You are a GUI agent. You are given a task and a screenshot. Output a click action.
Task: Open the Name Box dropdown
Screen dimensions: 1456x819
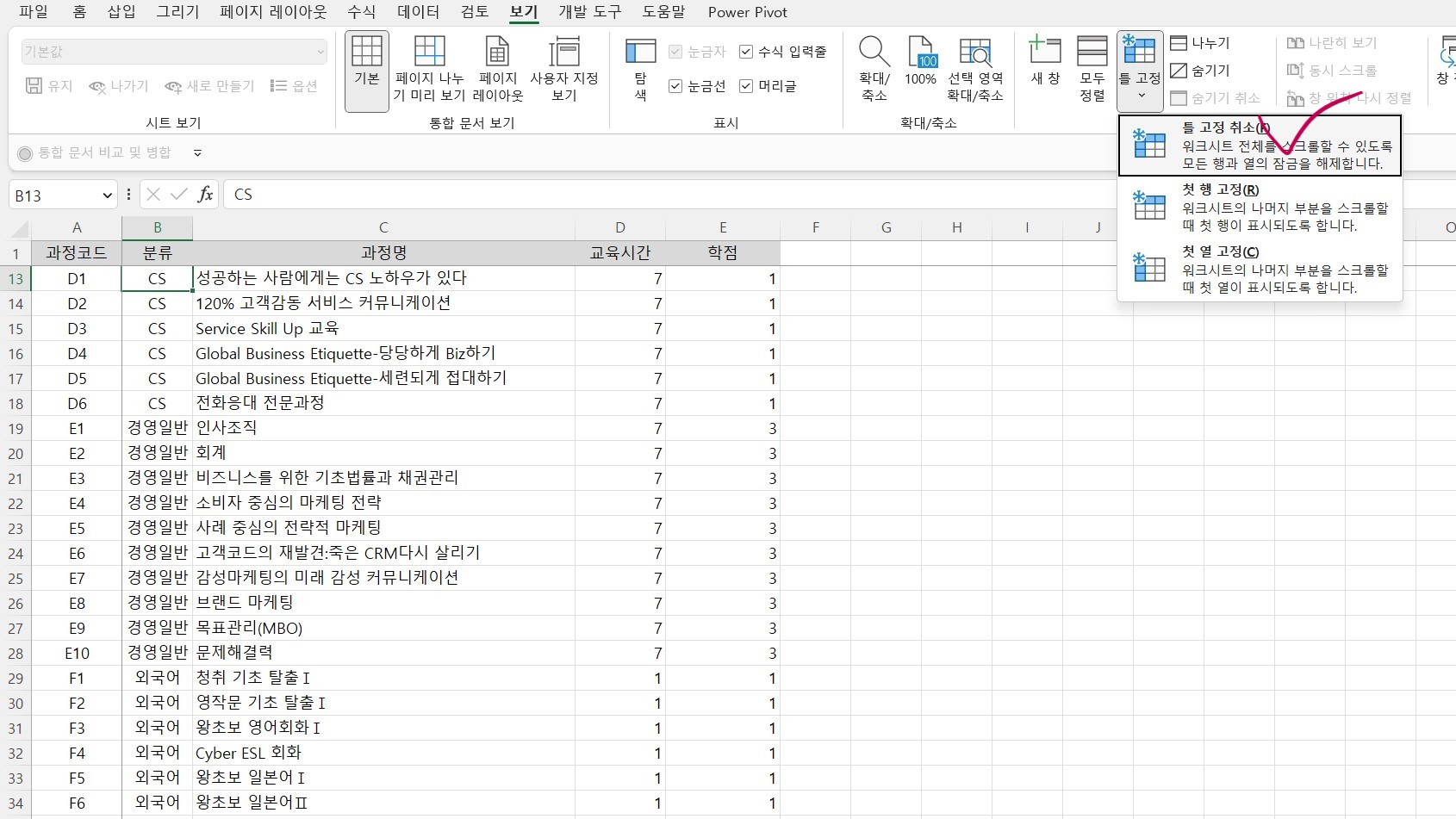(x=108, y=194)
